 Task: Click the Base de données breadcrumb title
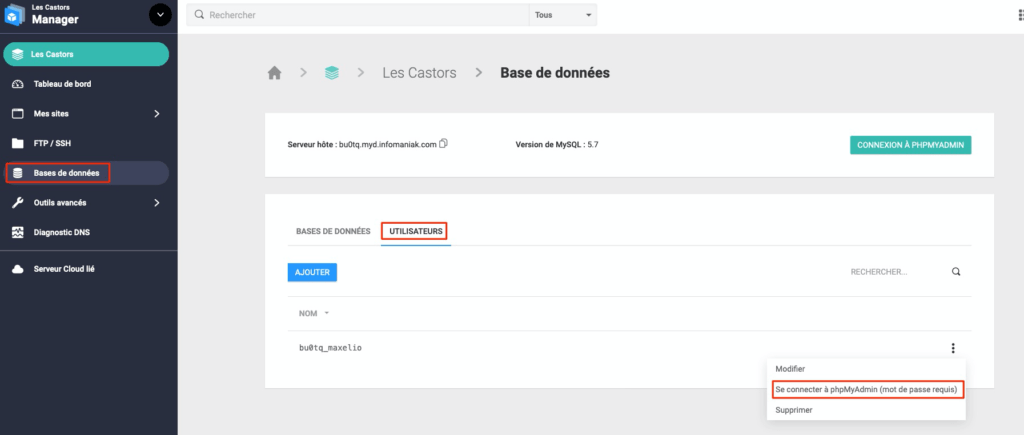(555, 73)
